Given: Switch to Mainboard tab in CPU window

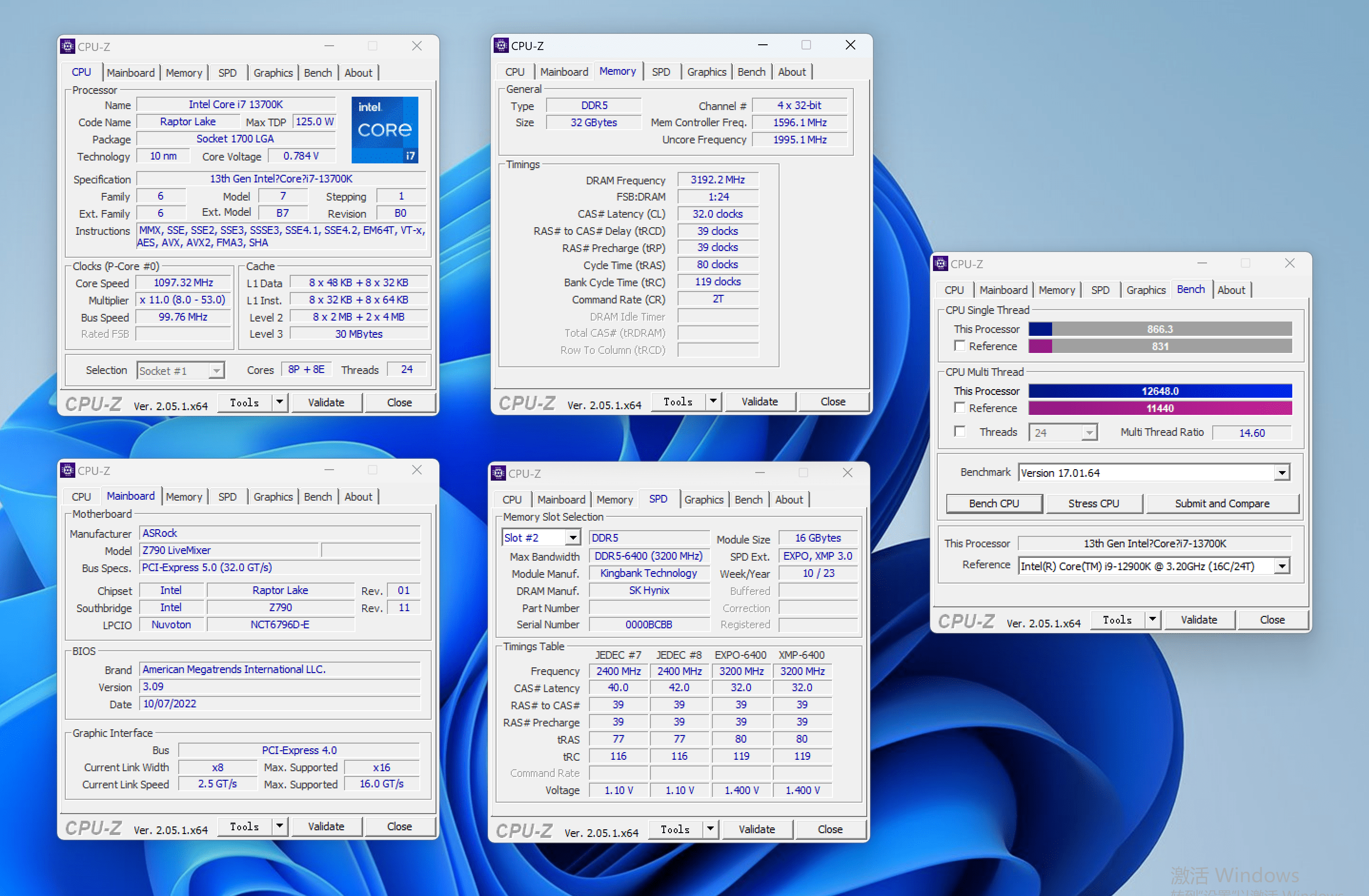Looking at the screenshot, I should [131, 72].
